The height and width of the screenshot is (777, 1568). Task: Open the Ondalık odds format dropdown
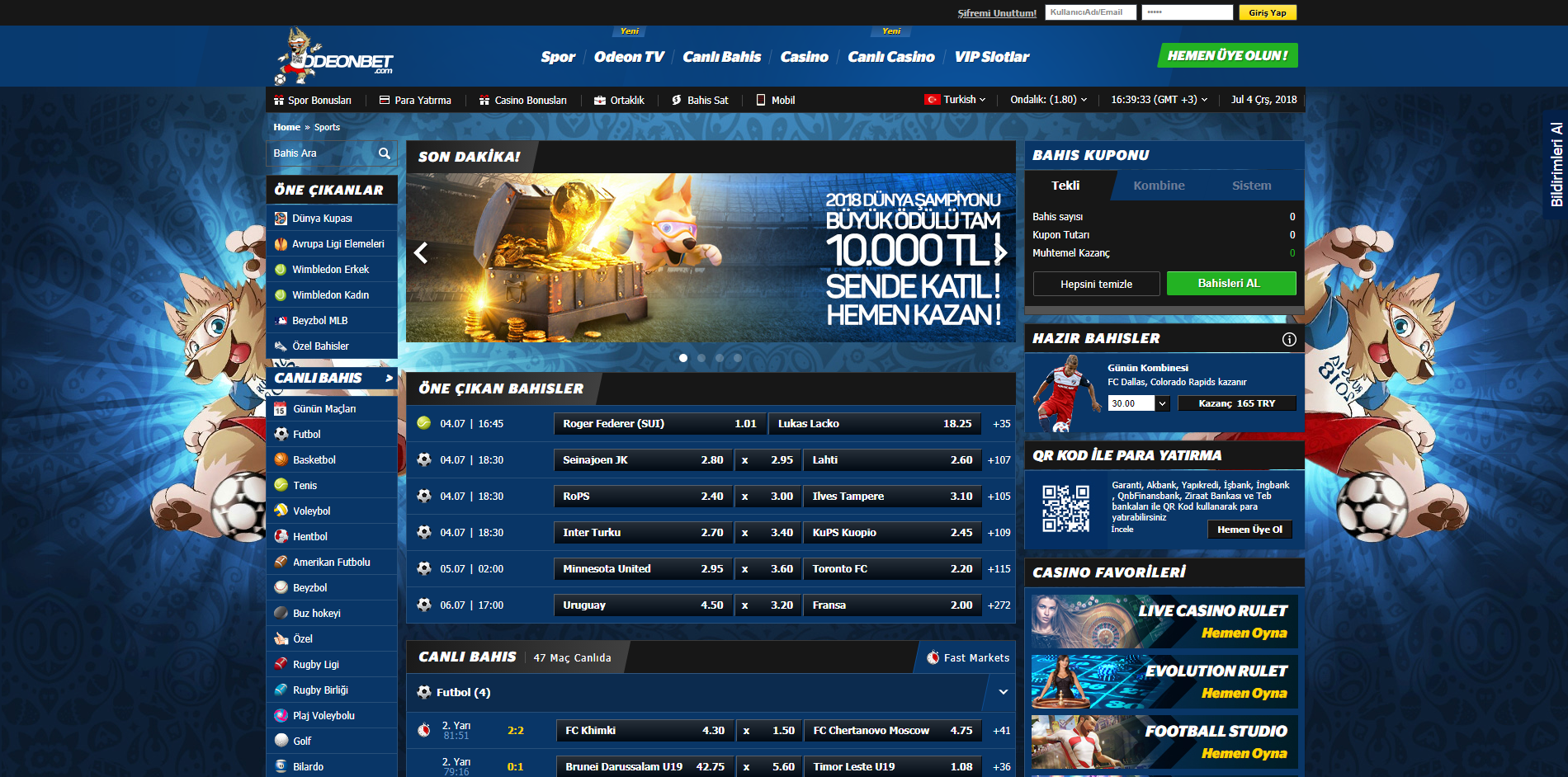click(1048, 100)
